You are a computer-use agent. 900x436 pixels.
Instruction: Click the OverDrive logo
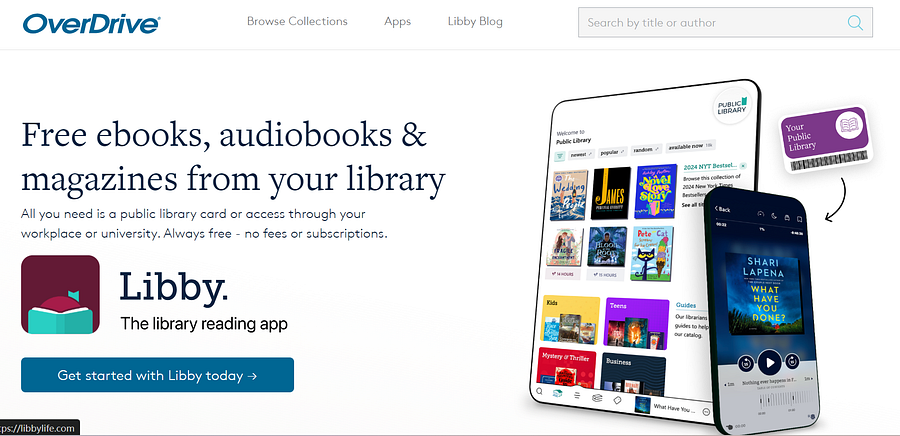point(91,24)
